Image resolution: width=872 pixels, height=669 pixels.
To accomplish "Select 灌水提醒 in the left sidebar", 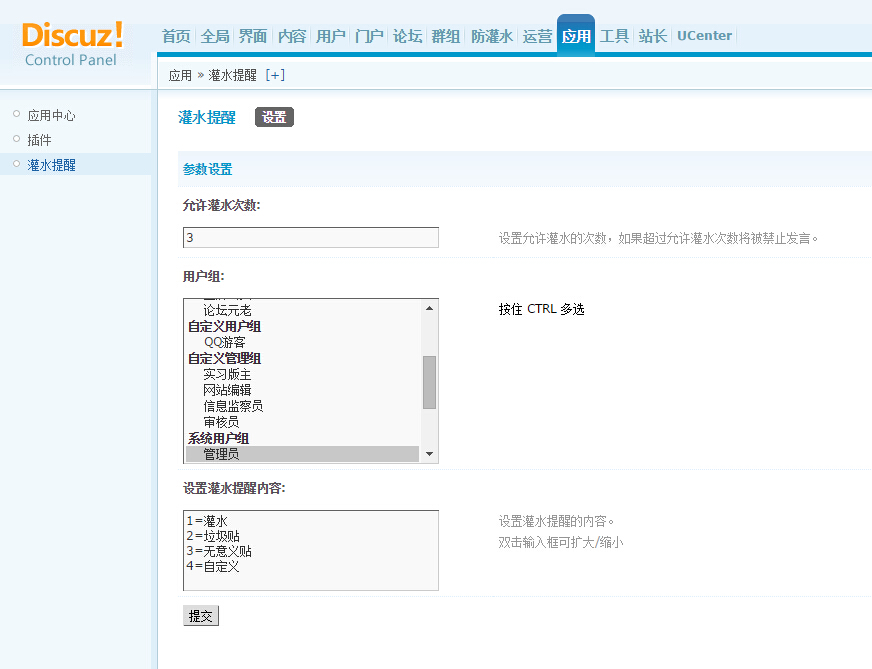I will (x=51, y=165).
